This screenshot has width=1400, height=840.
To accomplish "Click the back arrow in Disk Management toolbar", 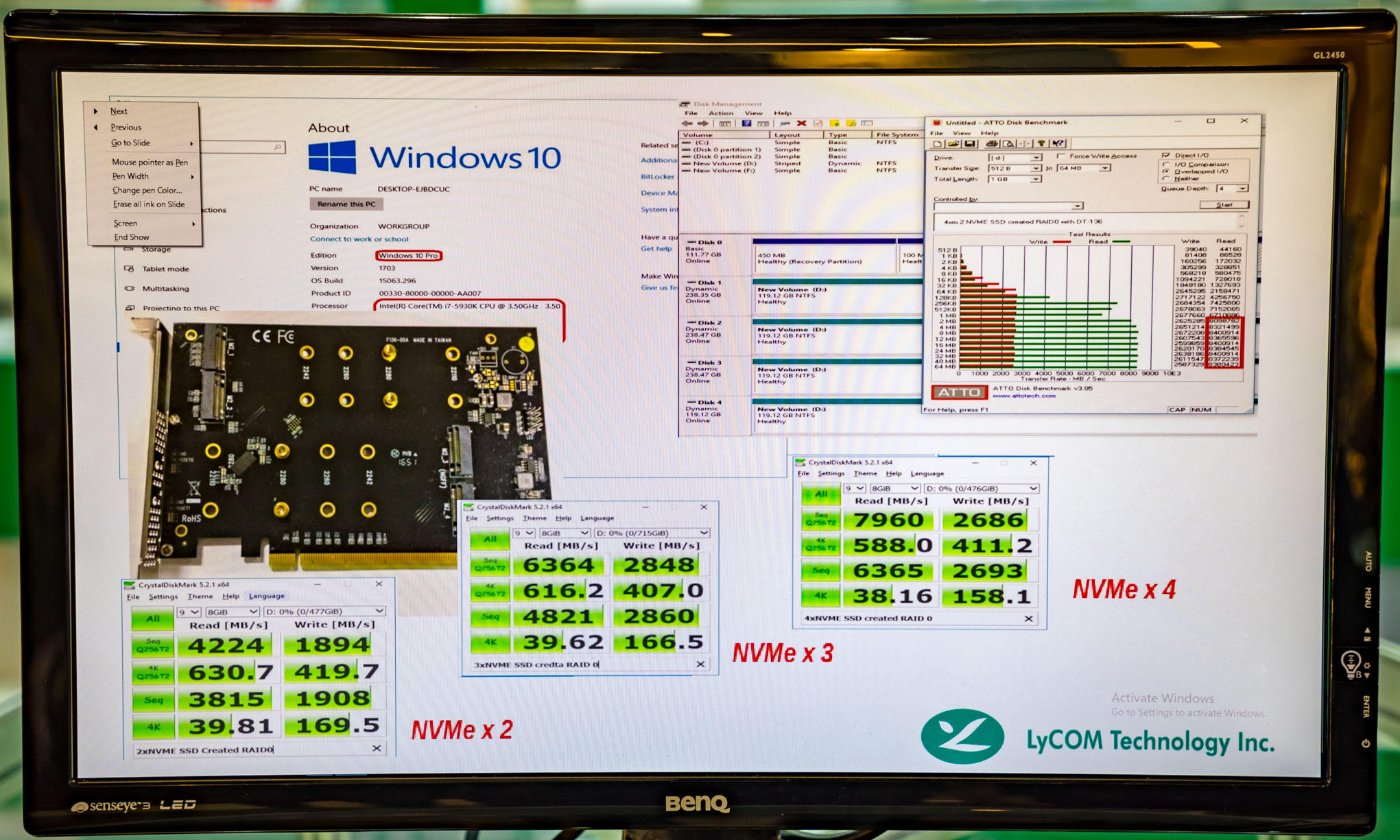I will [687, 123].
